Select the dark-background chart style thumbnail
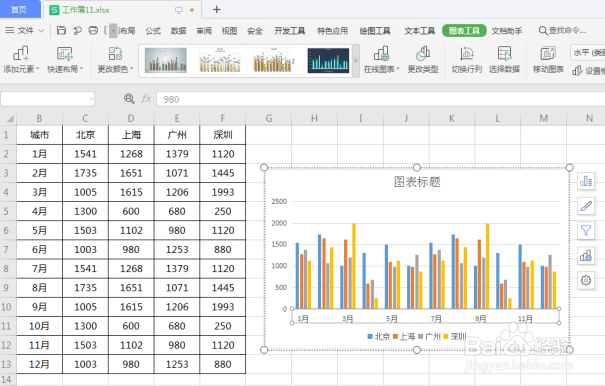This screenshot has height=386, width=605. coord(328,61)
